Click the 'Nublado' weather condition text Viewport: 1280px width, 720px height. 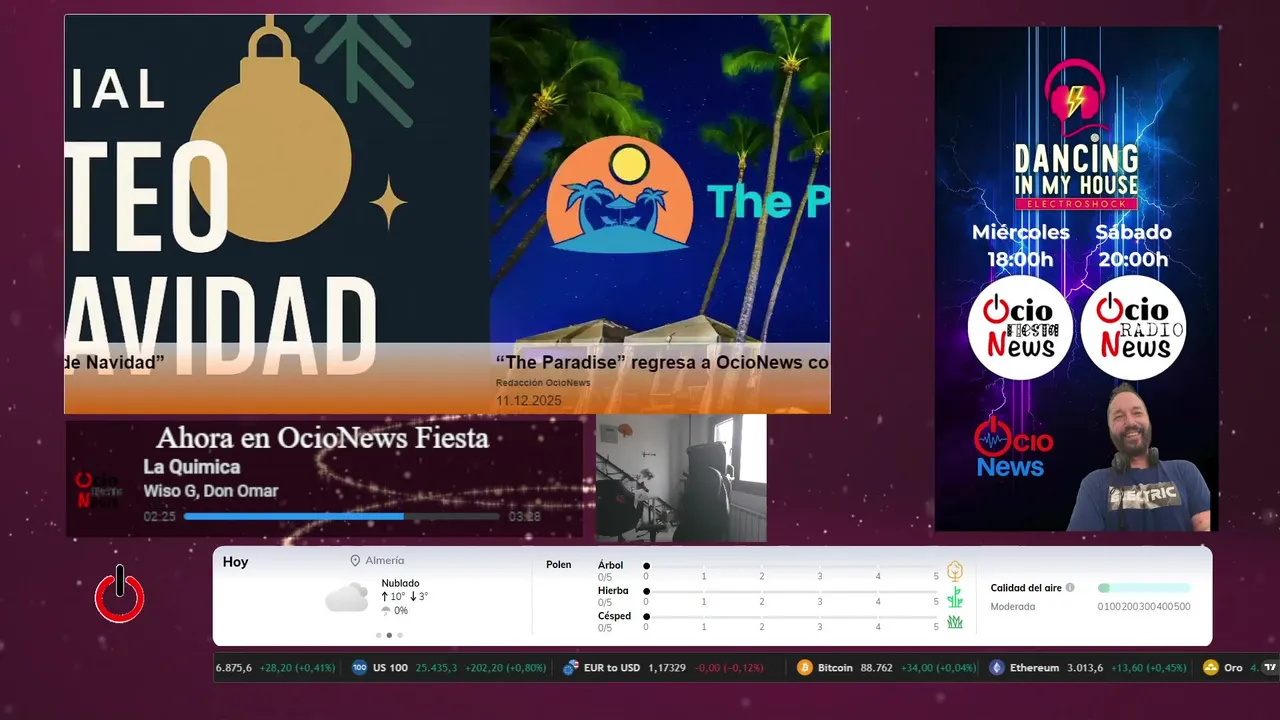point(400,583)
